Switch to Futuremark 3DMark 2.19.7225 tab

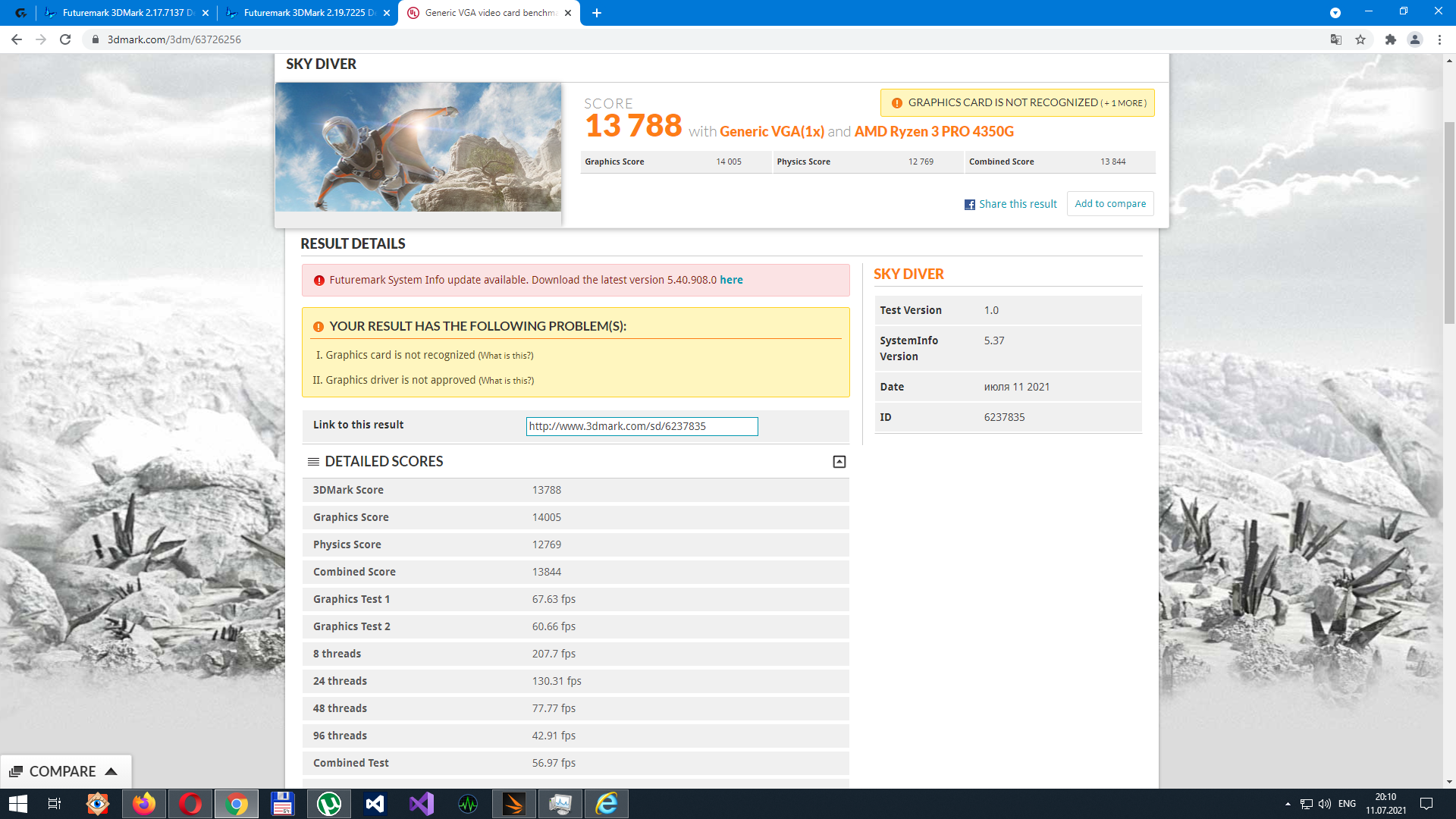click(307, 13)
